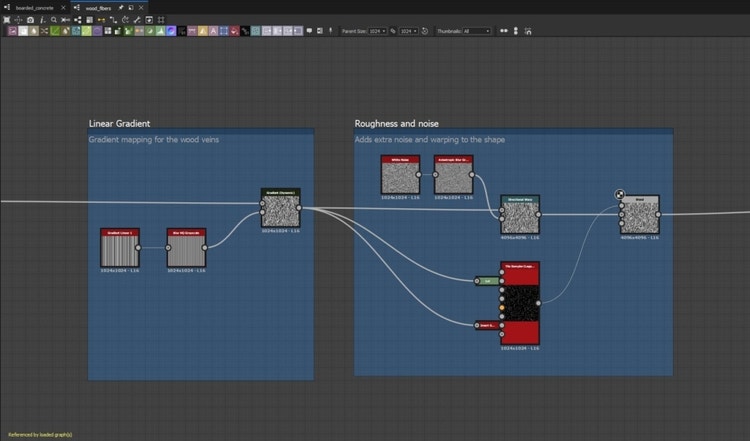Switch to the boarded_concrete tab
This screenshot has width=750, height=441.
(35, 7)
